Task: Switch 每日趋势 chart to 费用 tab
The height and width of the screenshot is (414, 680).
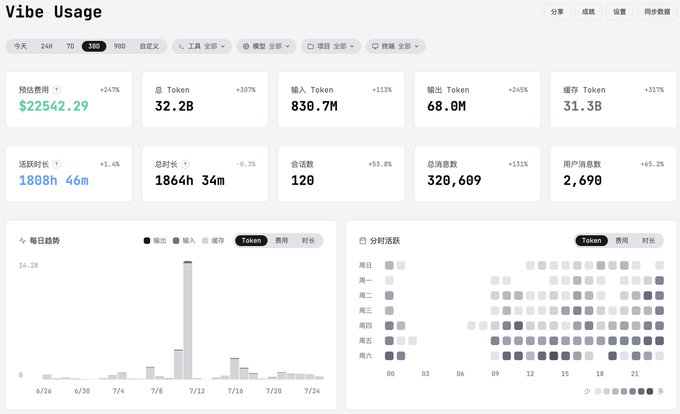Action: pyautogui.click(x=281, y=241)
